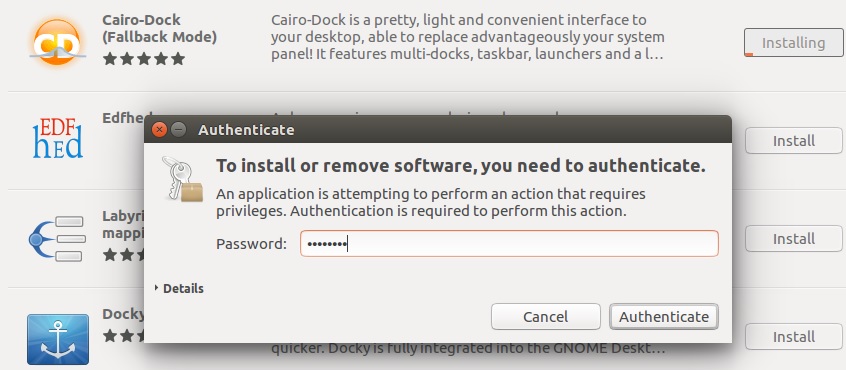Click the Docky anchor icon
The width and height of the screenshot is (846, 370).
(58, 339)
